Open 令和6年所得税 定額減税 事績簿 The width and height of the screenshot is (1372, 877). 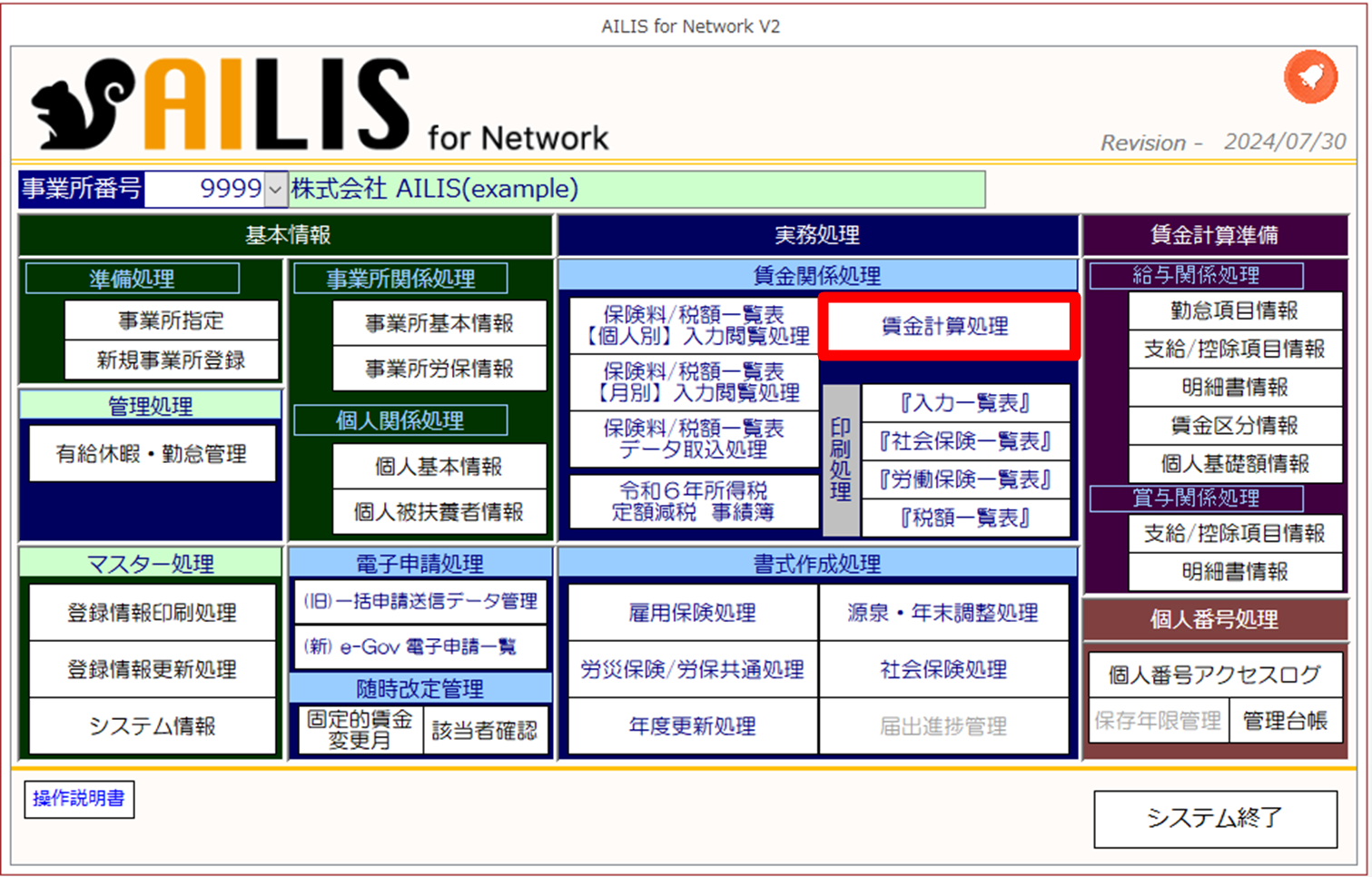click(x=693, y=501)
